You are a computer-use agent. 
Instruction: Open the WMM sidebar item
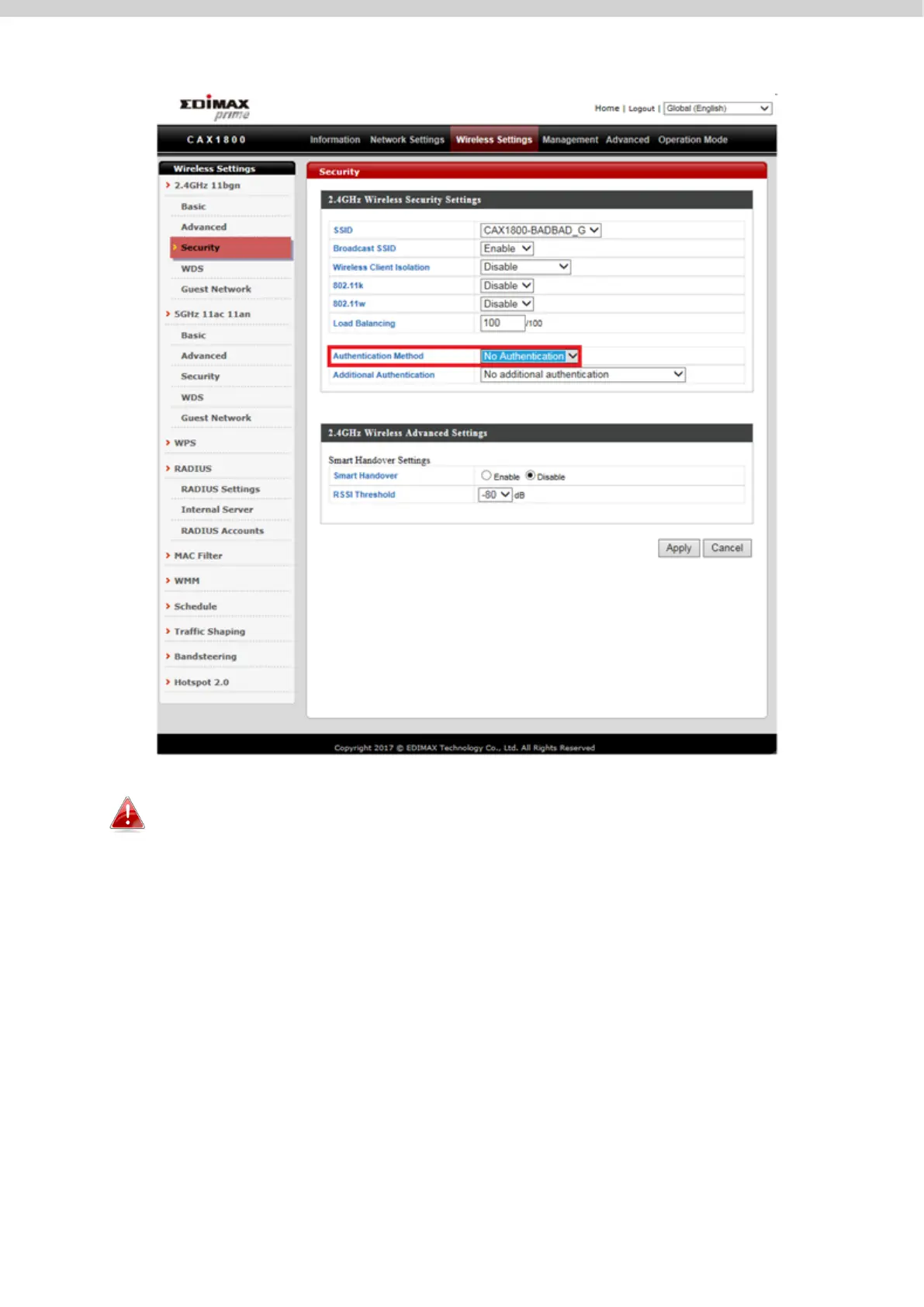(x=187, y=581)
